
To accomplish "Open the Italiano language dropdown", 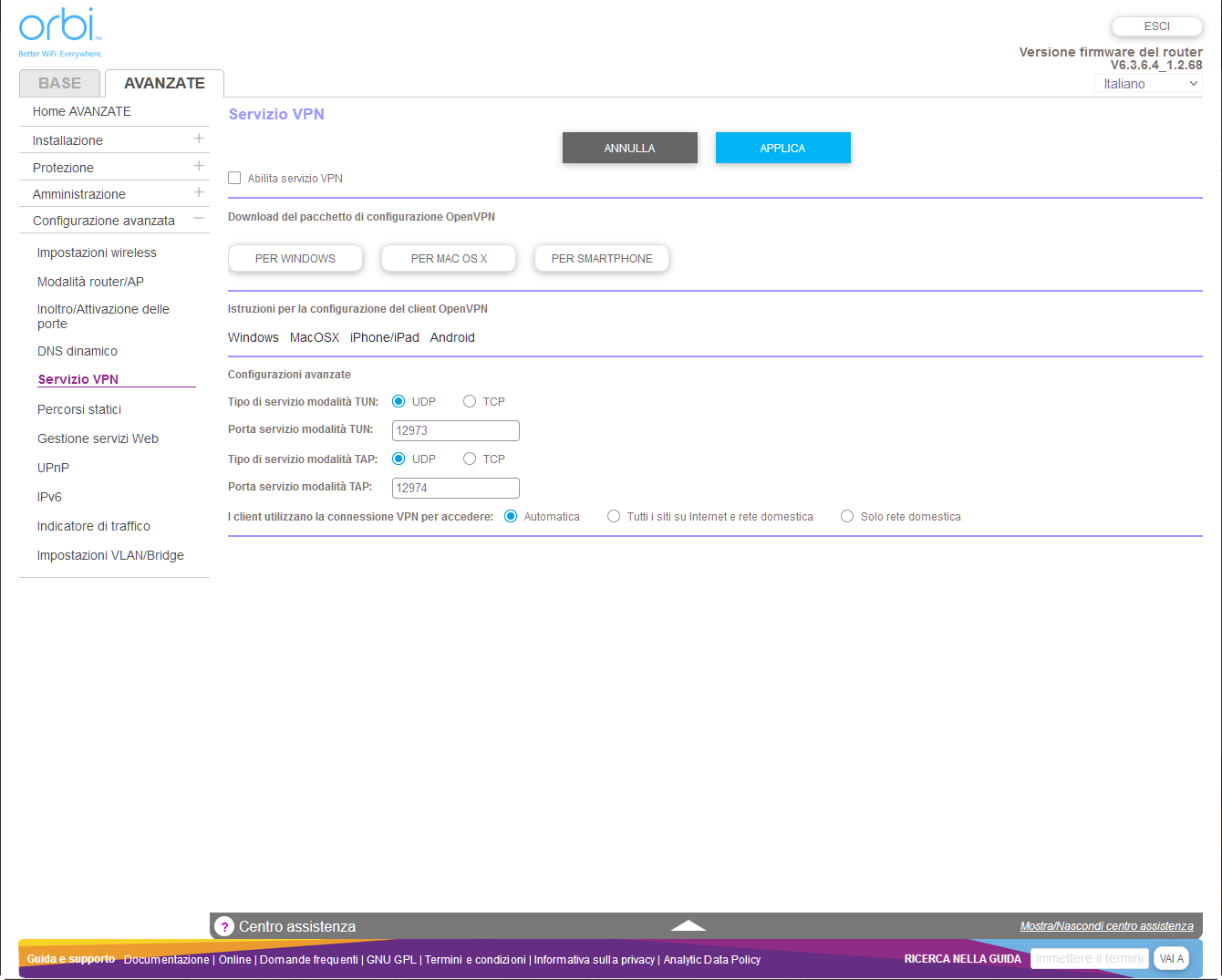I will 1148,84.
